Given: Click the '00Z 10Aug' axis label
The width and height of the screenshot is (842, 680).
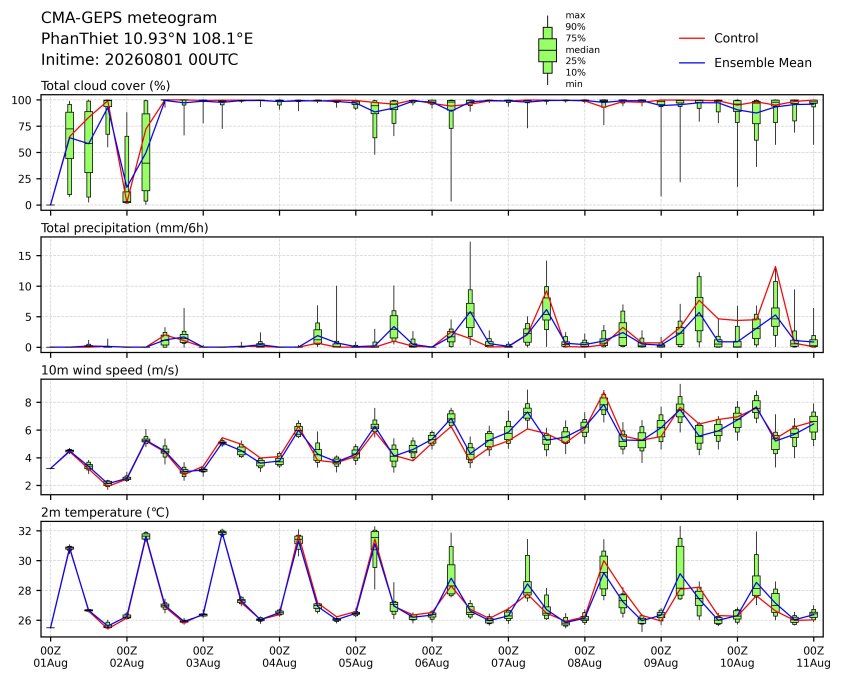Looking at the screenshot, I should (737, 657).
